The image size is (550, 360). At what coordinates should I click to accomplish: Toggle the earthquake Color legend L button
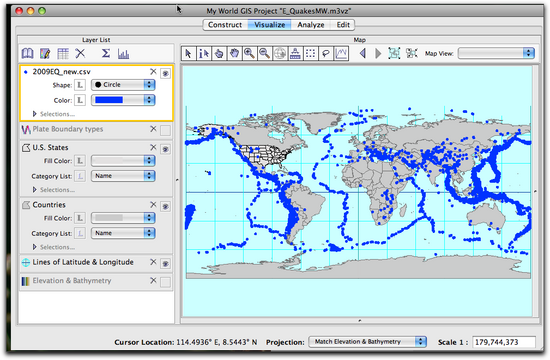click(x=80, y=100)
